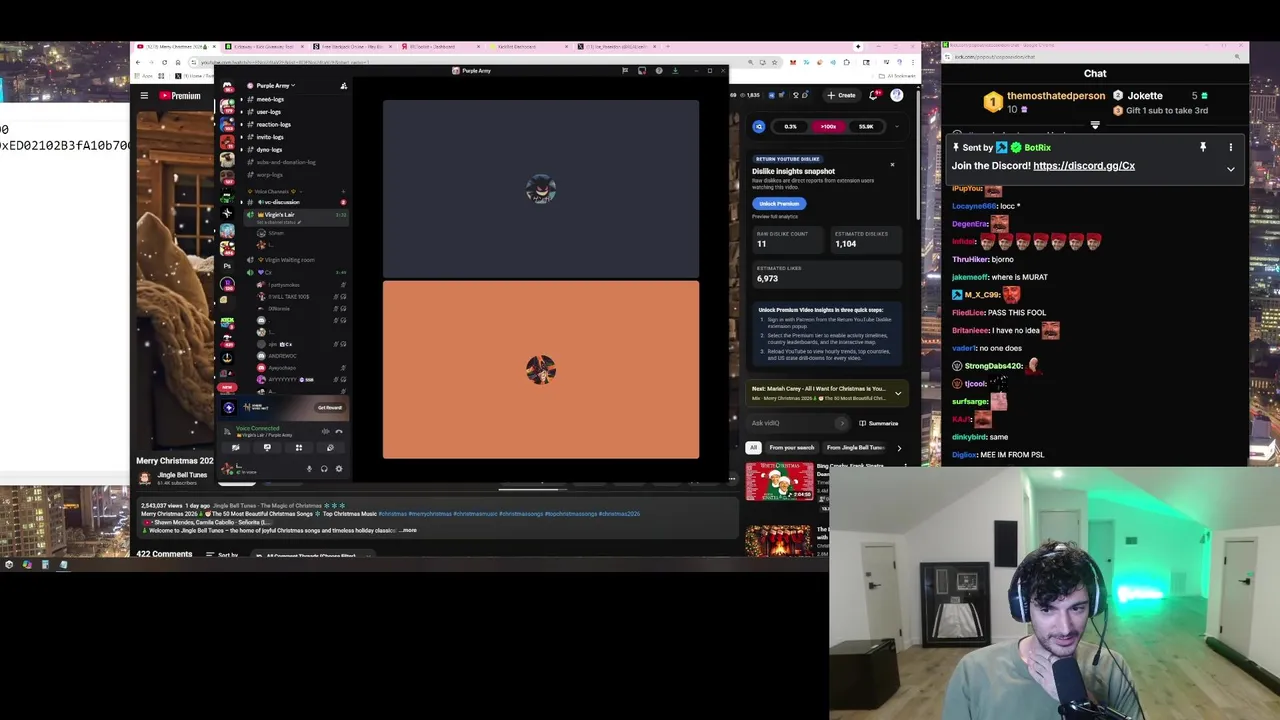Click top user avatar tile in call
Image resolution: width=1280 pixels, height=720 pixels.
541,189
